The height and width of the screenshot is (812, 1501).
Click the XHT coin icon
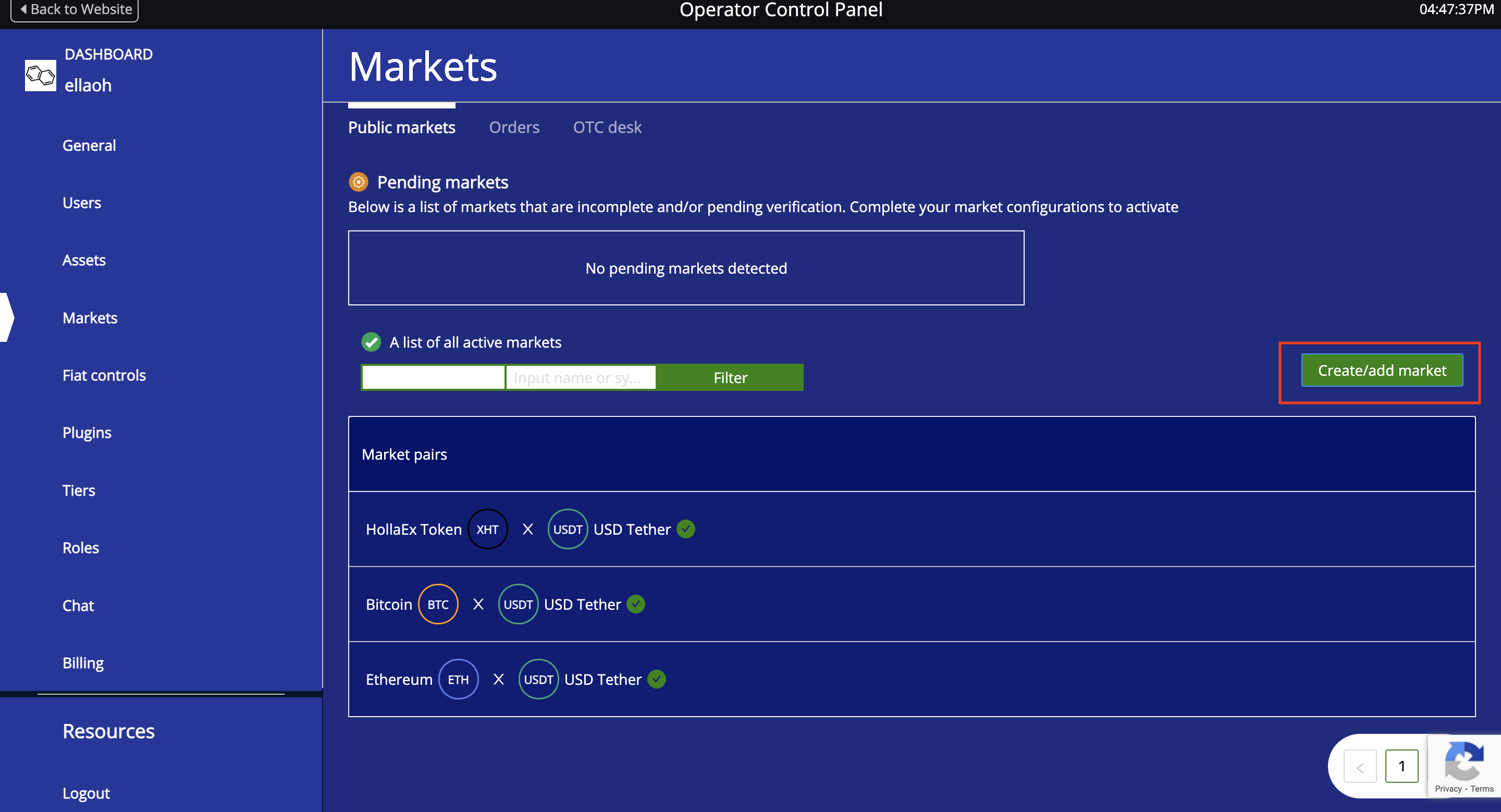tap(487, 529)
